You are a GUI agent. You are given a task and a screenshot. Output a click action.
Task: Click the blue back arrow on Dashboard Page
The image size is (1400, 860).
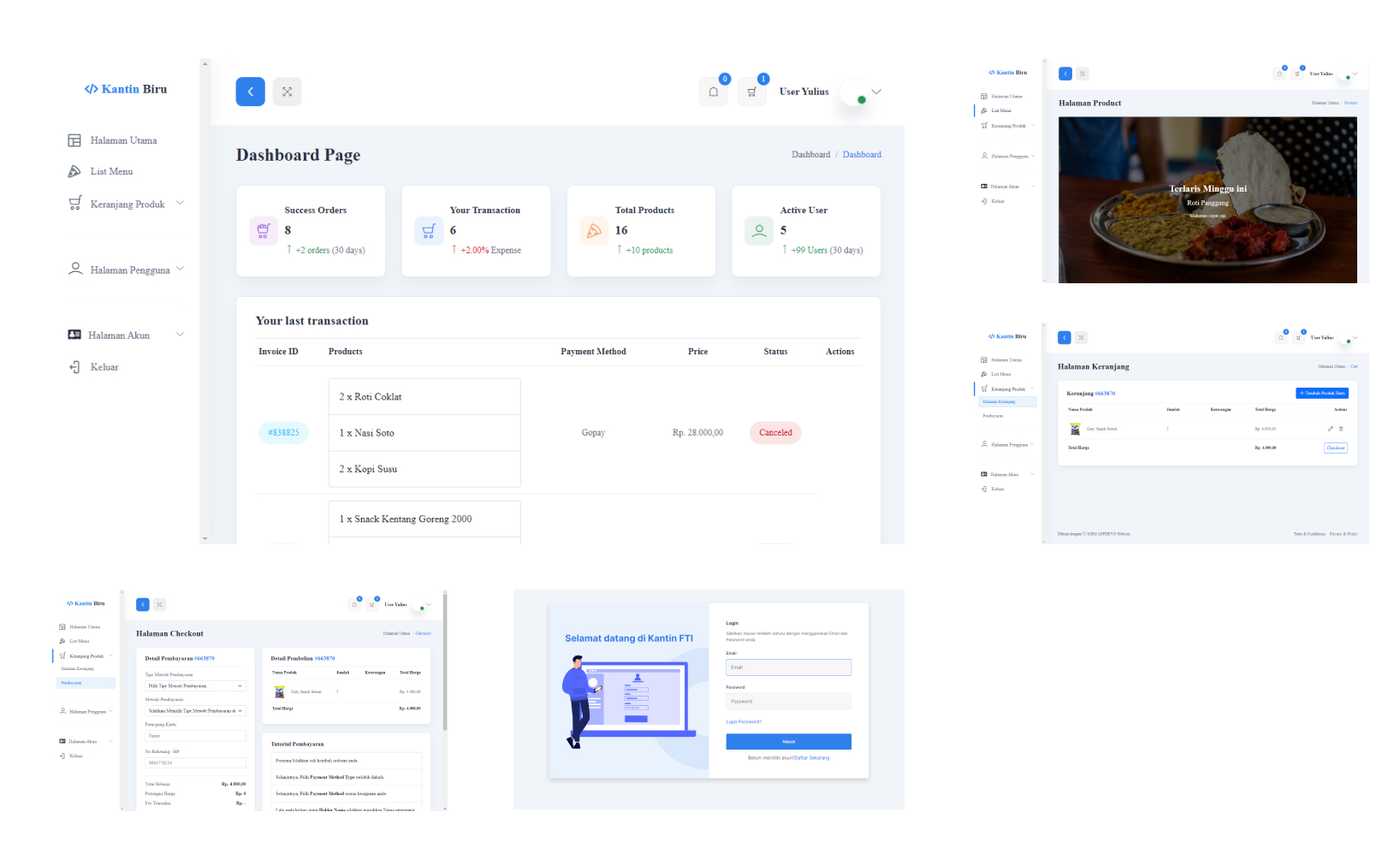pyautogui.click(x=250, y=92)
